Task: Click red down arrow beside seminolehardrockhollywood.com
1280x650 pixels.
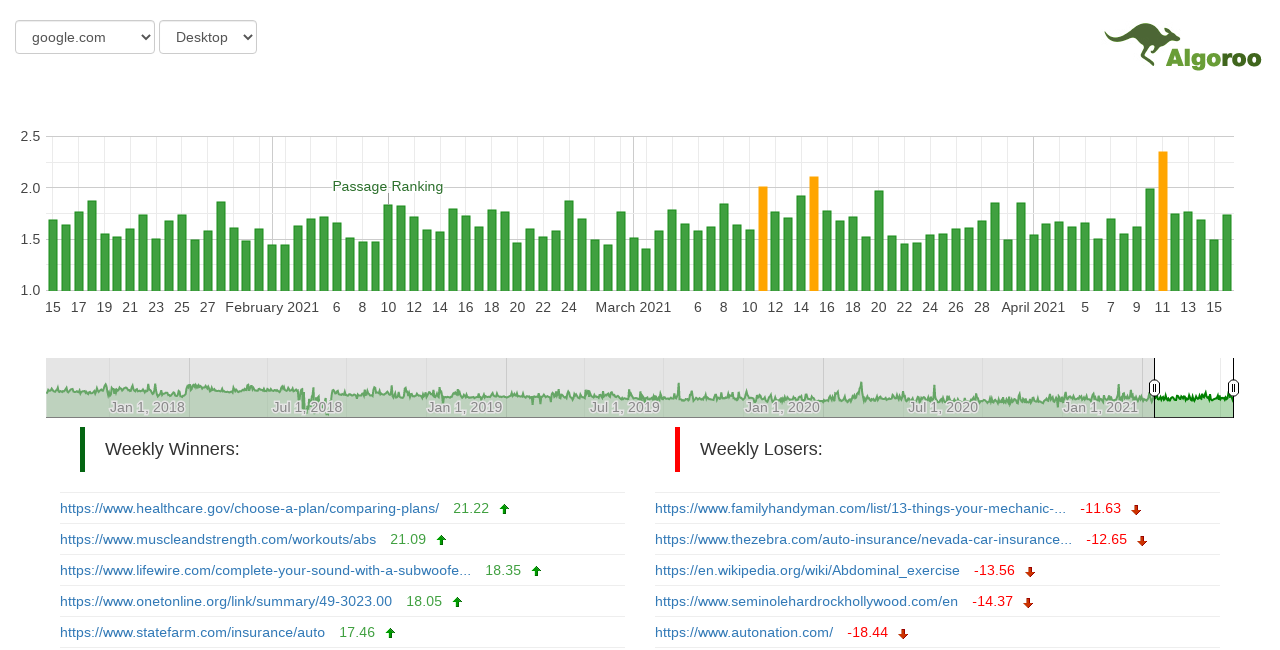Action: point(1028,602)
